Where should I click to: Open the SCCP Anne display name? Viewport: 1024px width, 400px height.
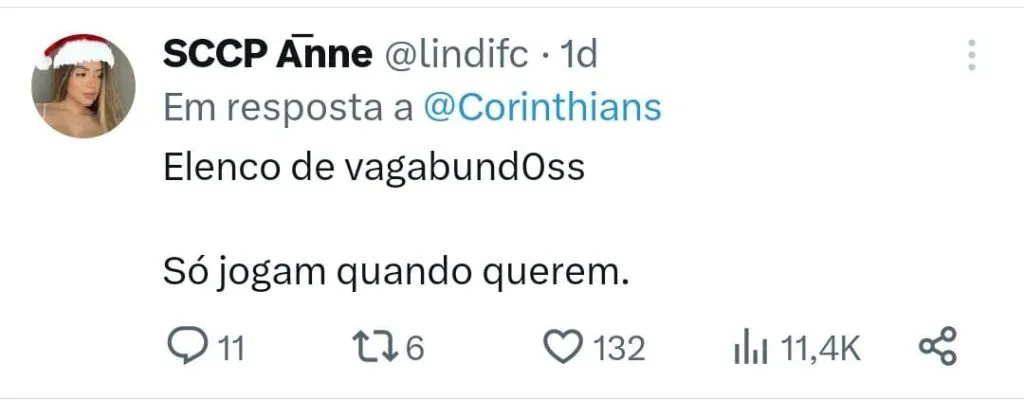[x=266, y=56]
